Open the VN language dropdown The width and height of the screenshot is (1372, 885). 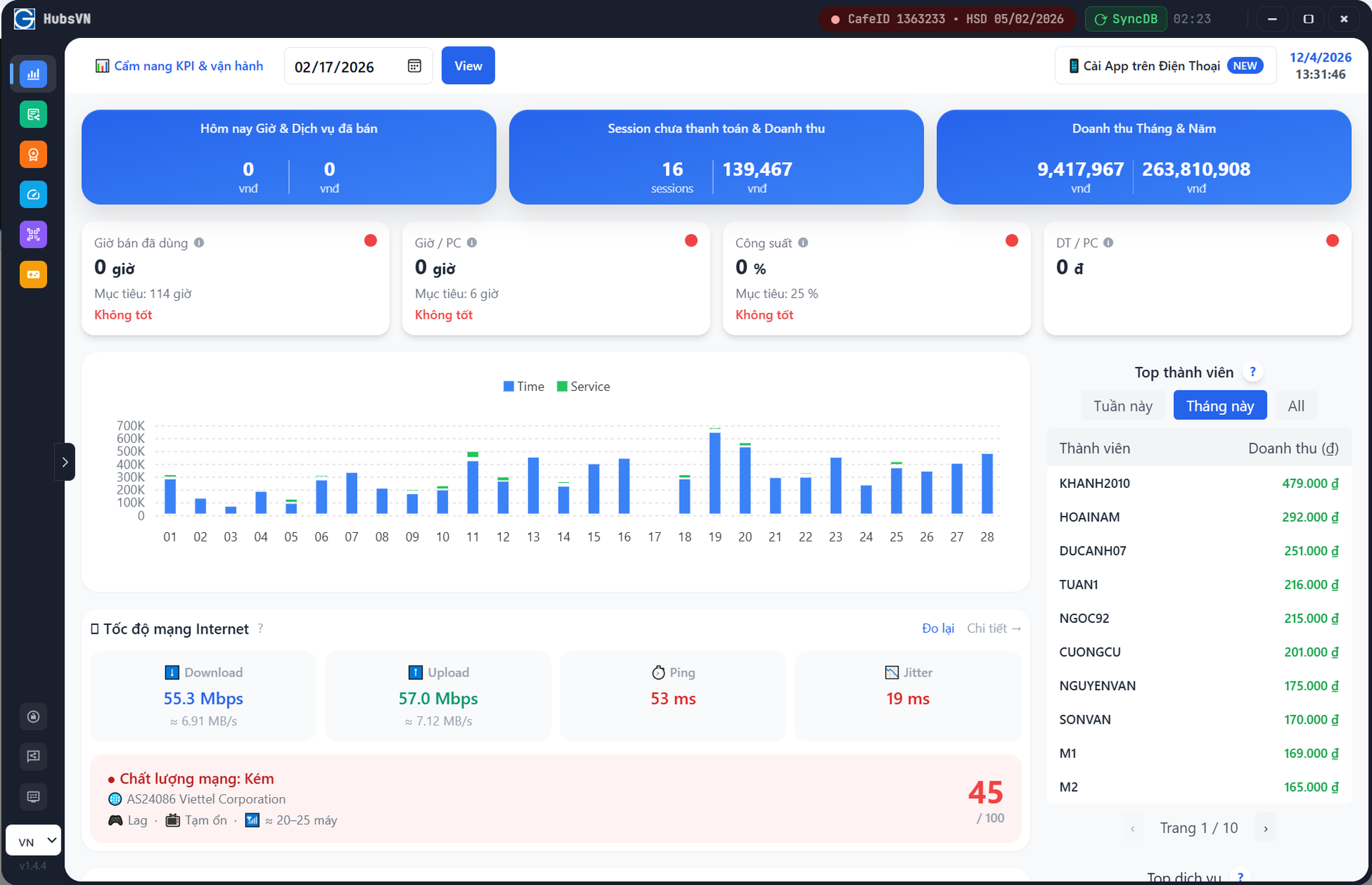pyautogui.click(x=33, y=841)
